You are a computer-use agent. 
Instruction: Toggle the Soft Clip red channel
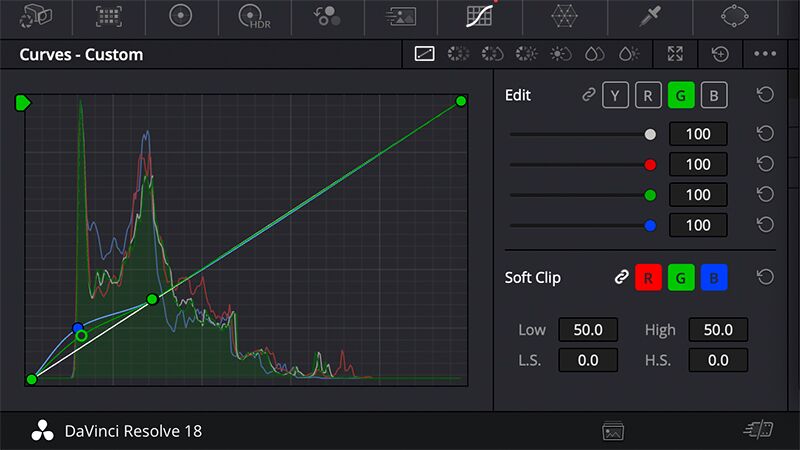pyautogui.click(x=649, y=278)
